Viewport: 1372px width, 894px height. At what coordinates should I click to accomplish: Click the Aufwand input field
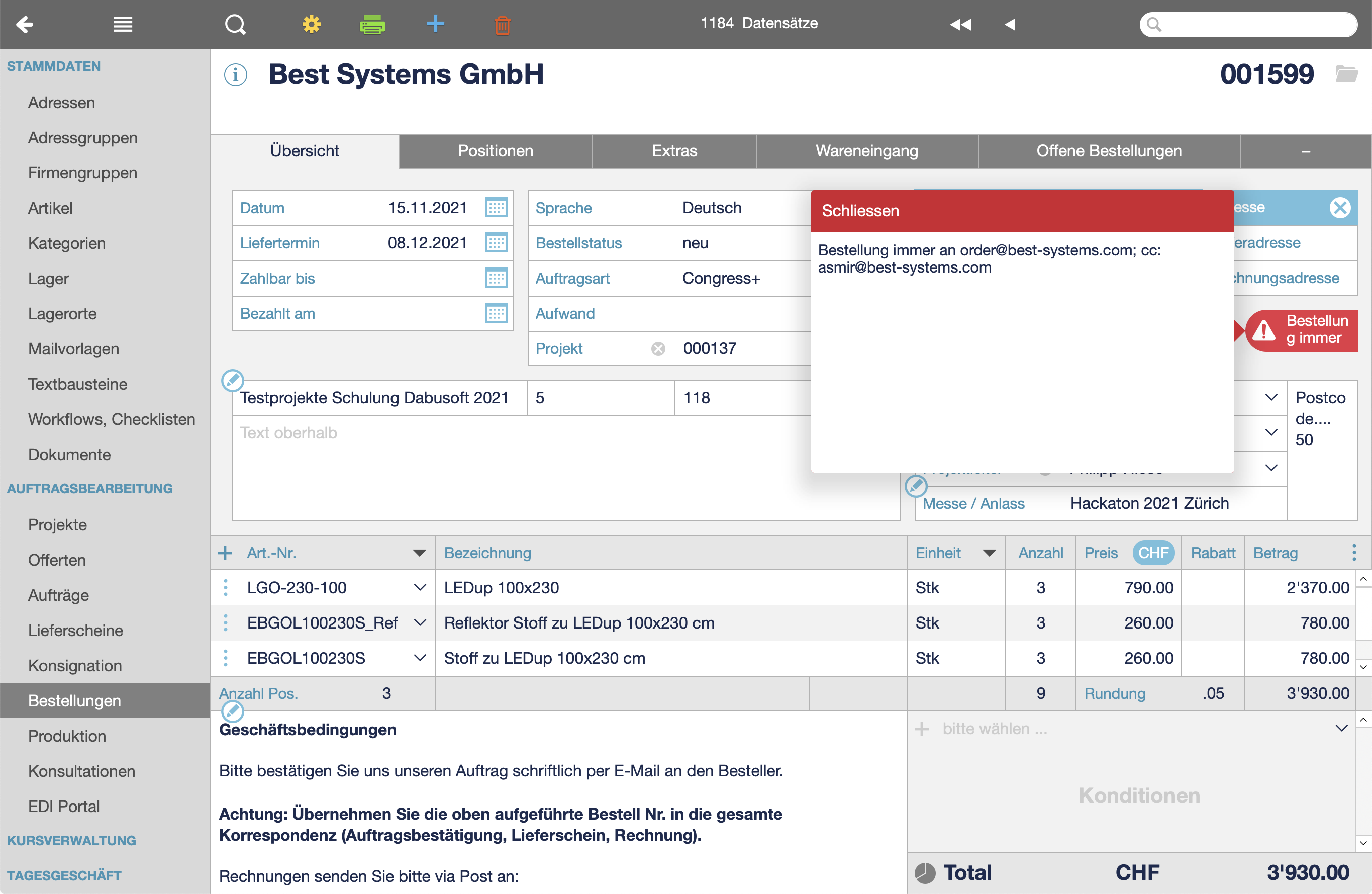(744, 314)
